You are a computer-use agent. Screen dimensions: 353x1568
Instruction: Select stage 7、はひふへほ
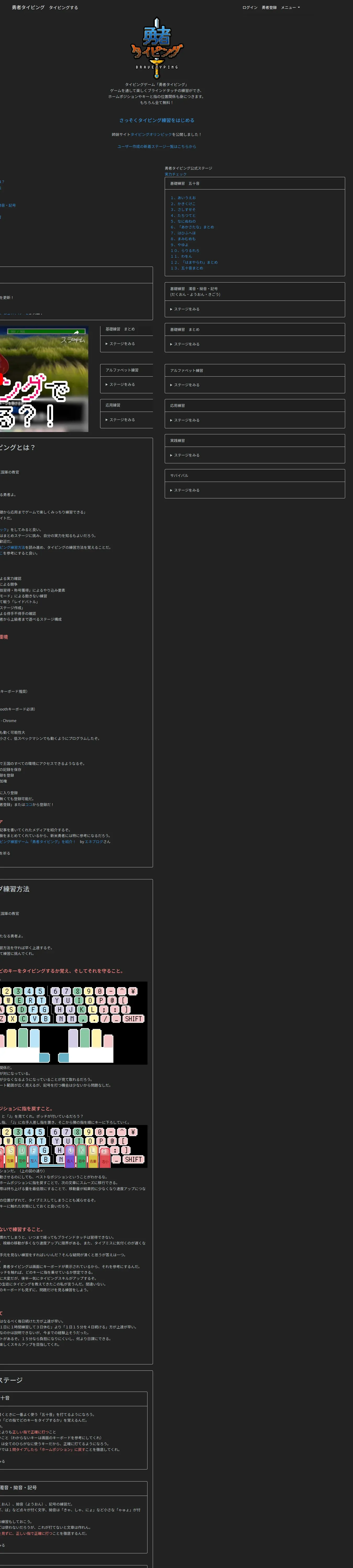tap(183, 233)
